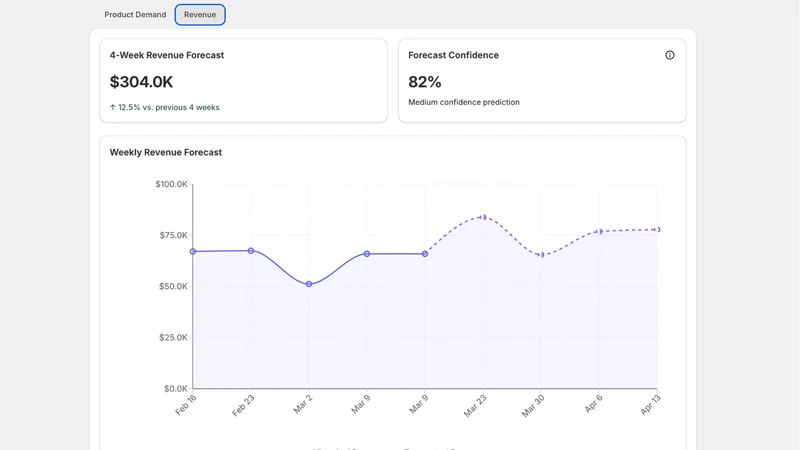Select the last solid-line point where dashes begin
This screenshot has width=800, height=450.
tap(425, 254)
